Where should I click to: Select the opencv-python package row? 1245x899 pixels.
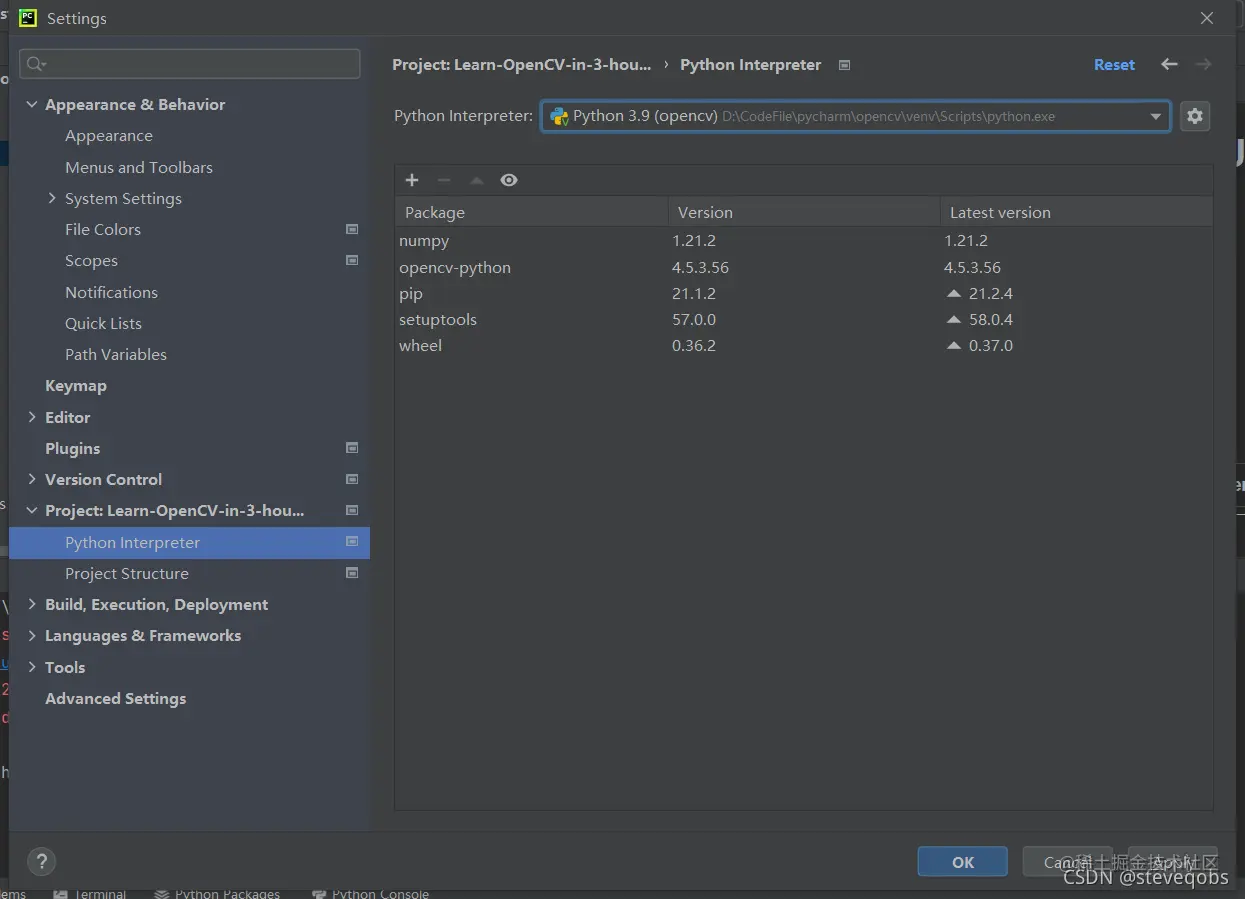coord(804,267)
